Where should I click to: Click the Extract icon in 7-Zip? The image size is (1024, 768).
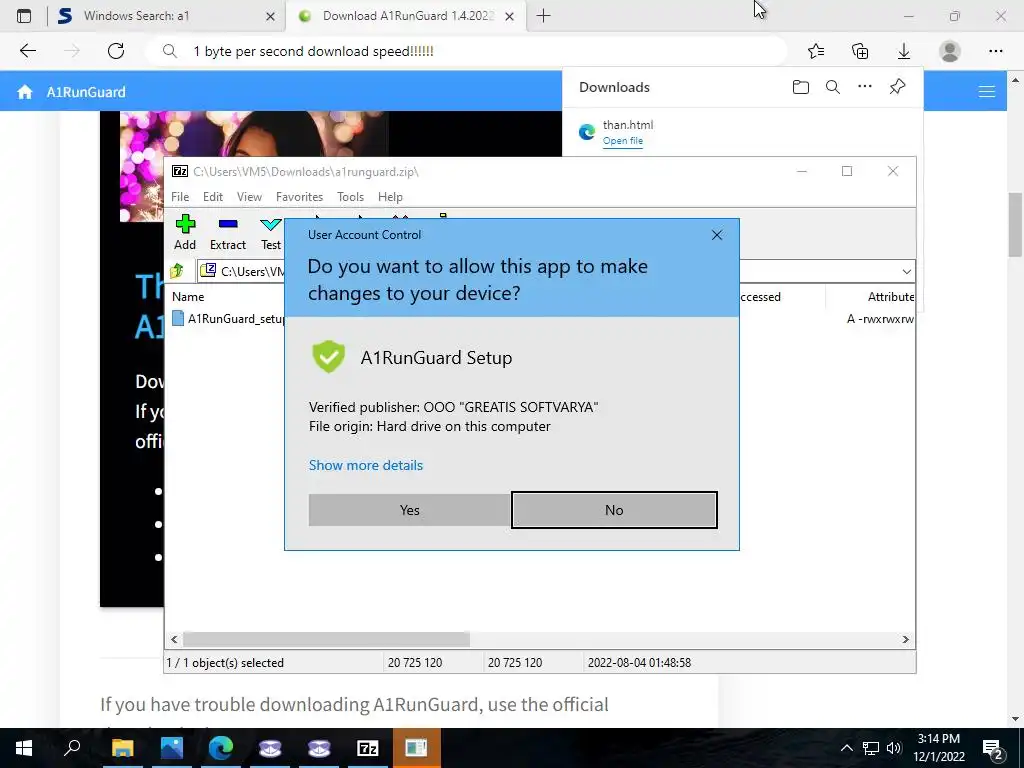pyautogui.click(x=228, y=232)
